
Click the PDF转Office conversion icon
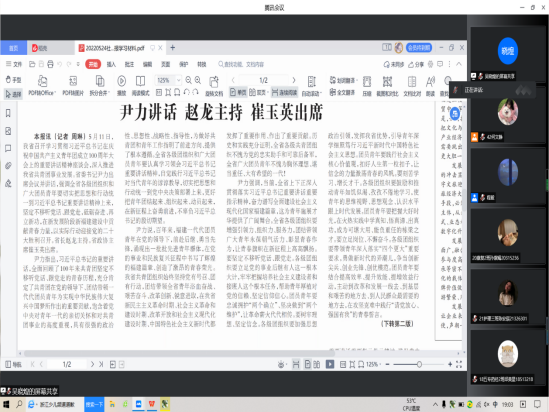point(42,85)
